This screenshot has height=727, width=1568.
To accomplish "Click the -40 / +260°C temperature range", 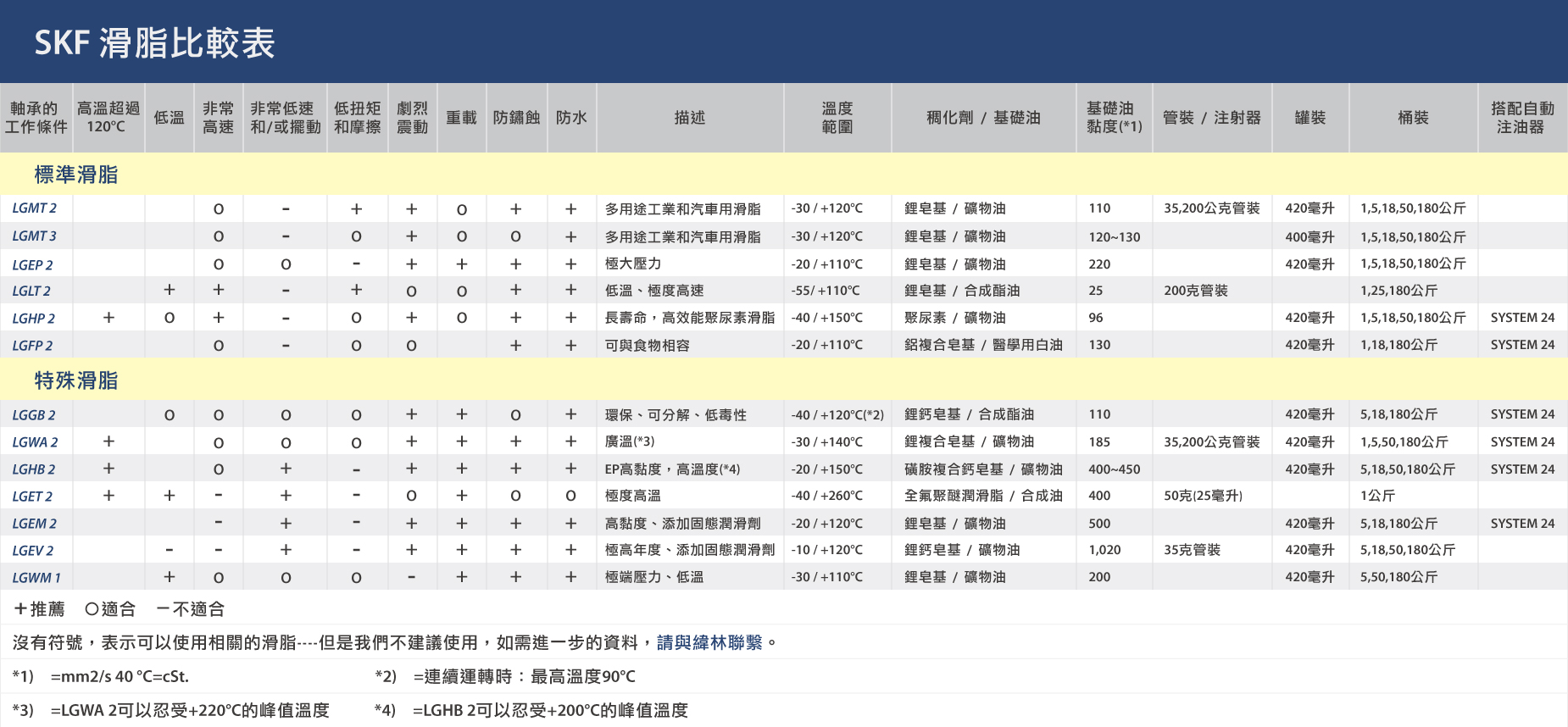I will tap(827, 496).
